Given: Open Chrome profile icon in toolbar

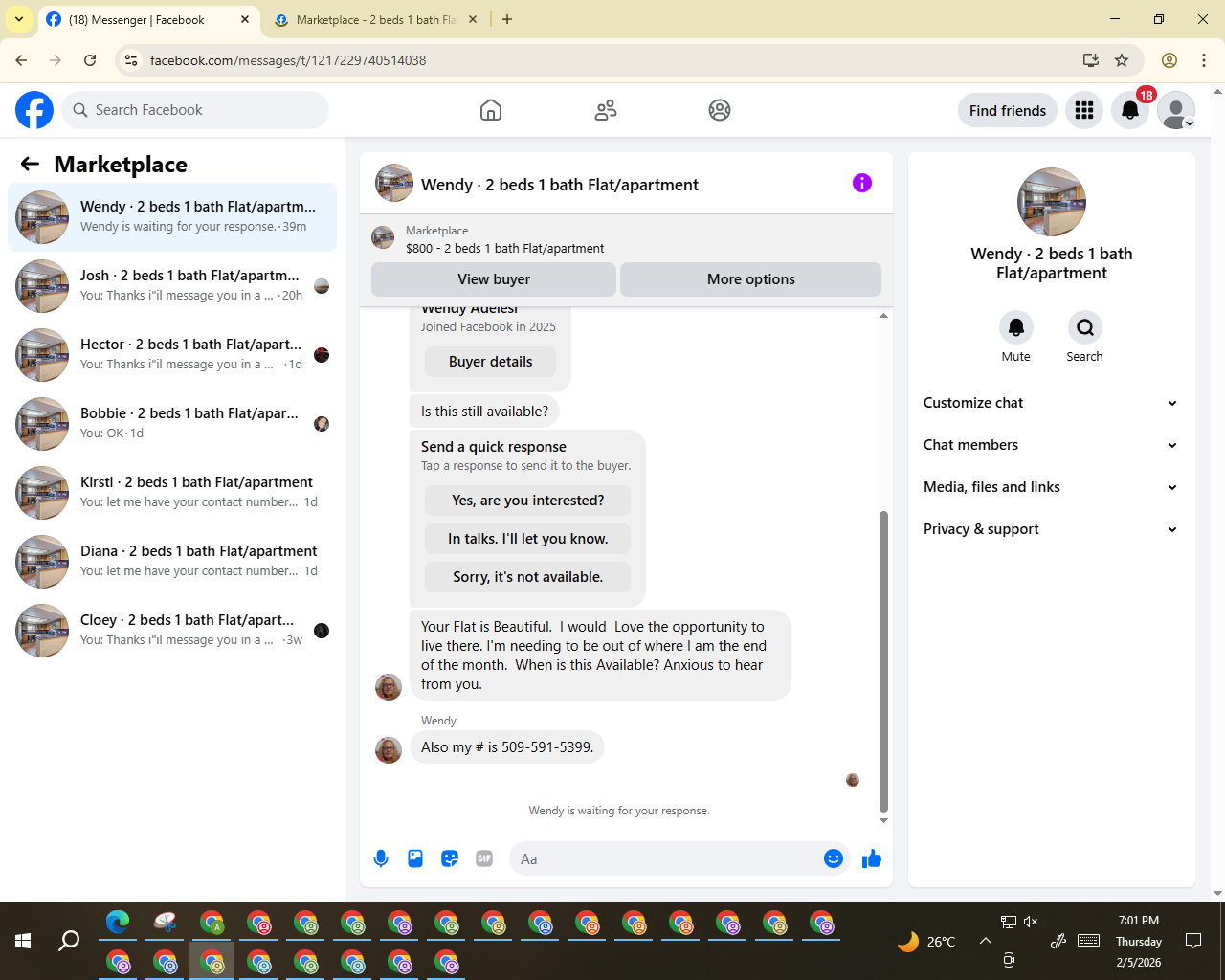Looking at the screenshot, I should [1169, 60].
